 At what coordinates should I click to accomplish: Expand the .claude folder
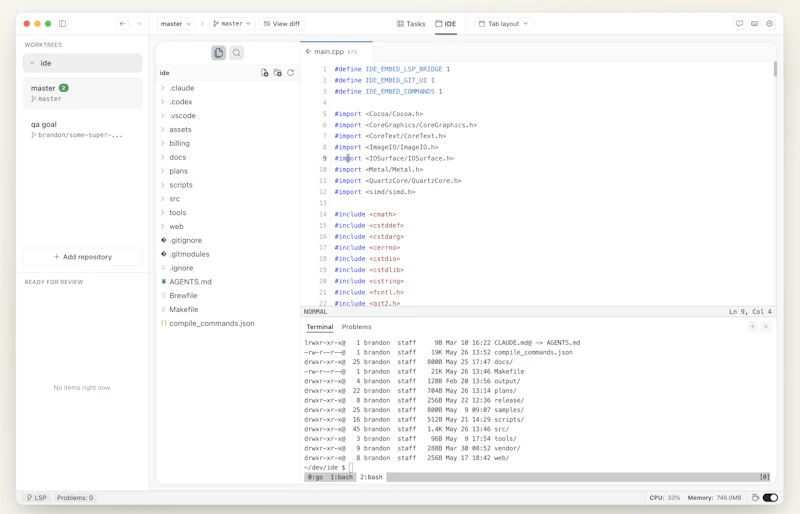(x=163, y=88)
